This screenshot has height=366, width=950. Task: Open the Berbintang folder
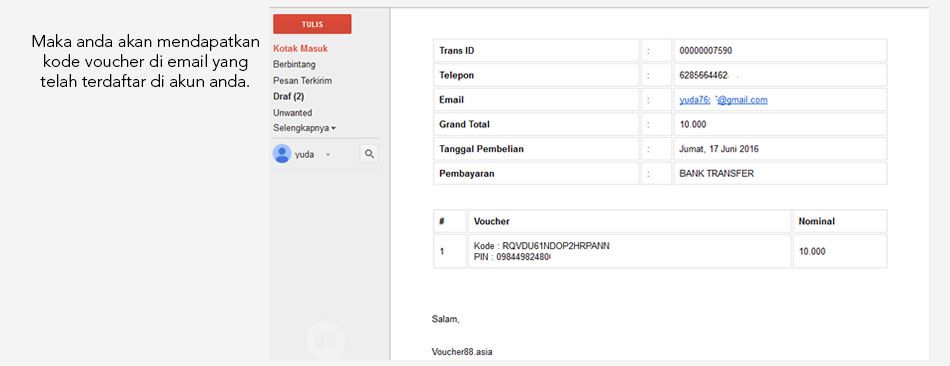[294, 64]
